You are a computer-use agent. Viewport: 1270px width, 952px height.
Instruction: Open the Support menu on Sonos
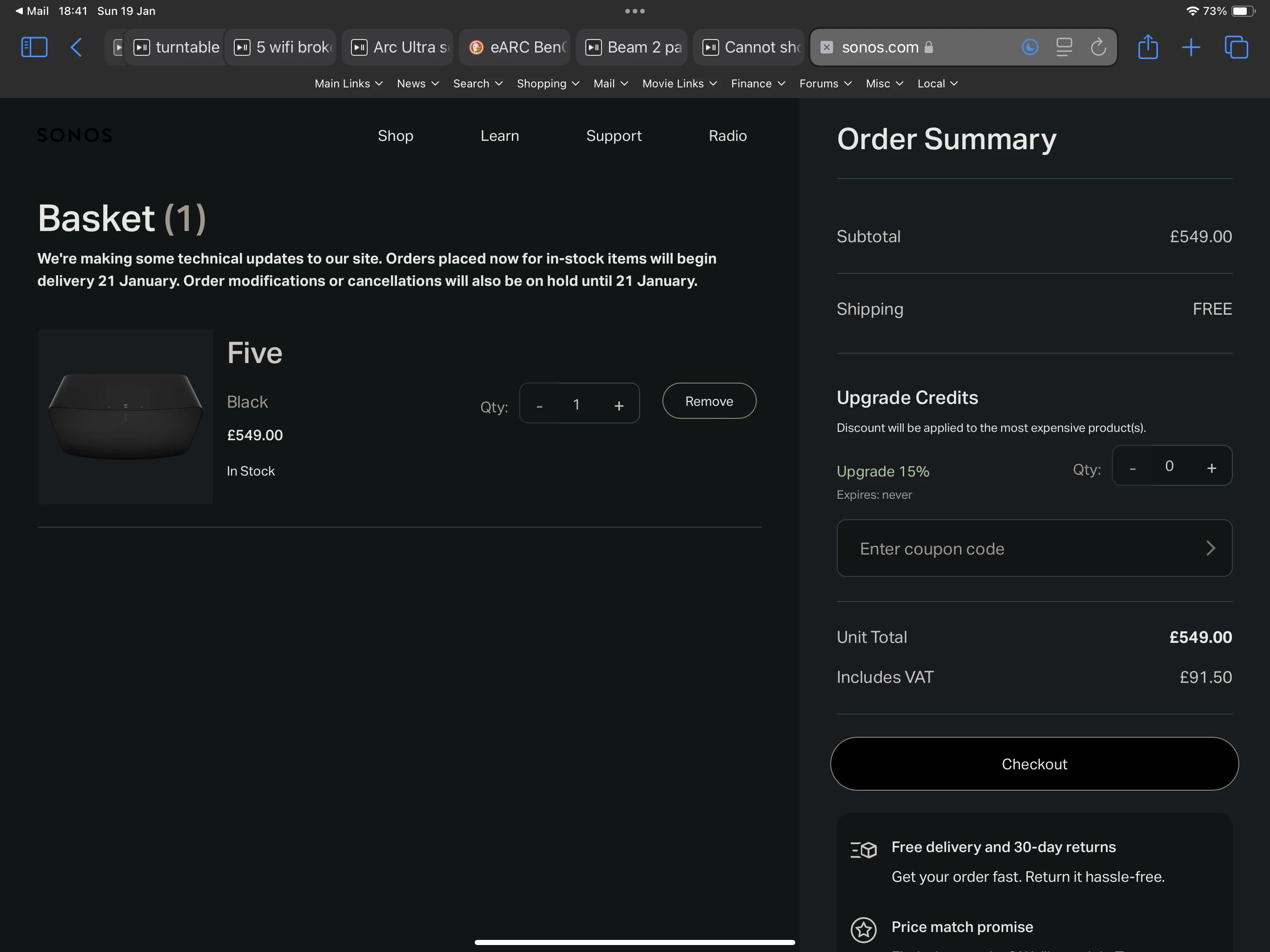[x=613, y=136]
